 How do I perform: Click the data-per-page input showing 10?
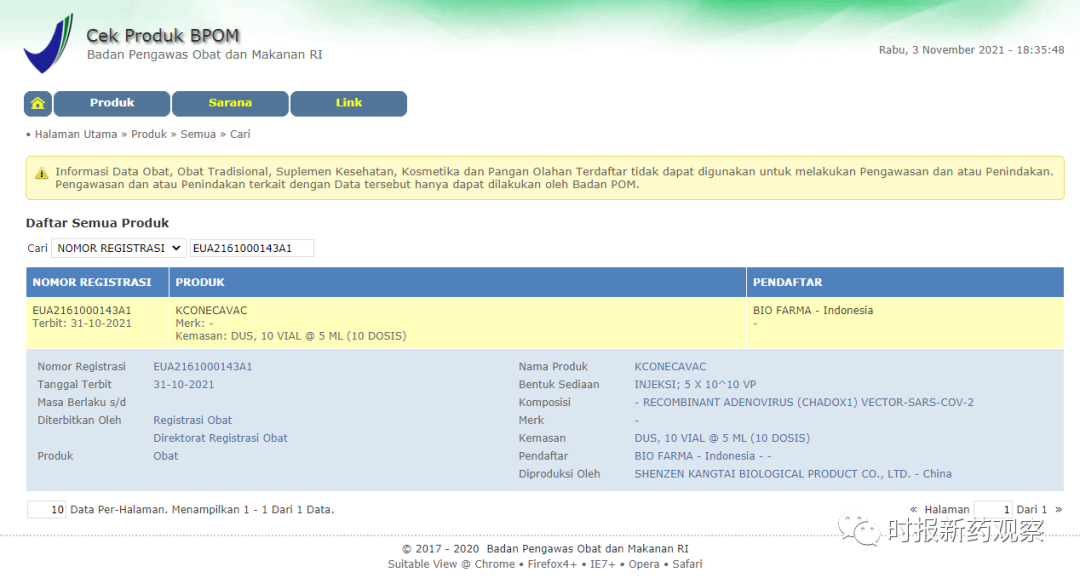click(47, 510)
